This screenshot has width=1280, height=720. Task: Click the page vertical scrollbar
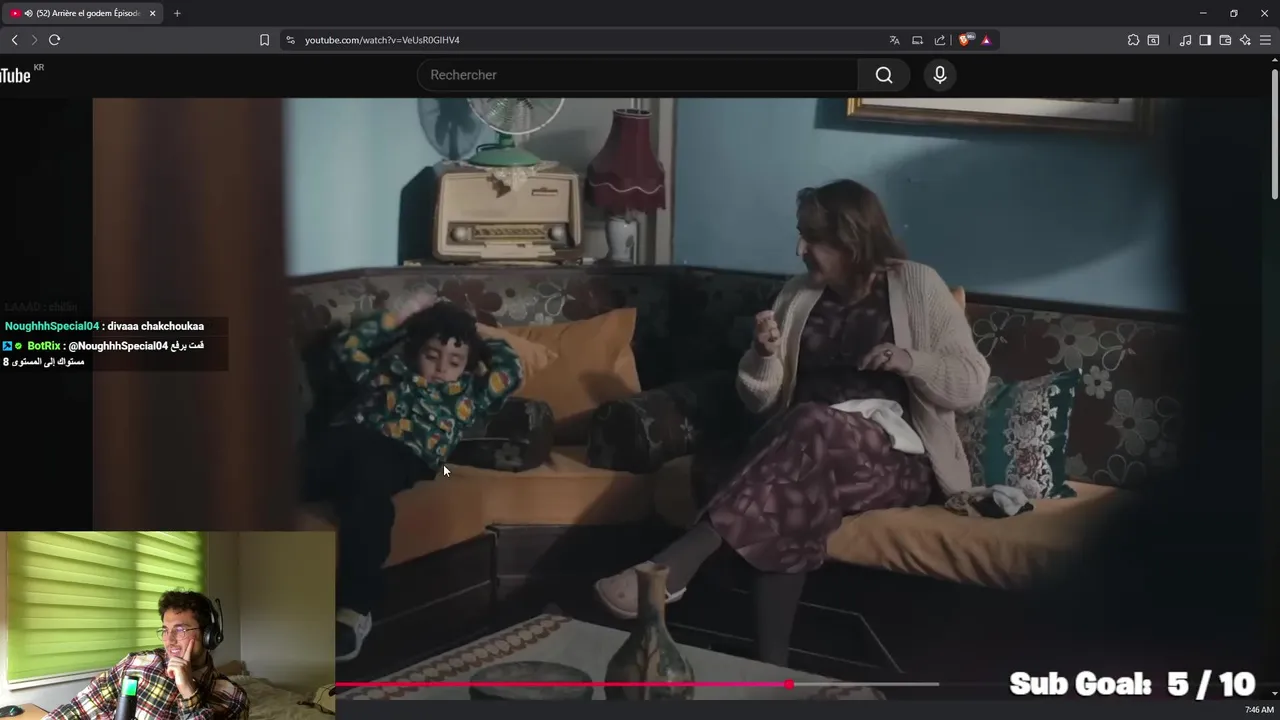(x=1274, y=132)
